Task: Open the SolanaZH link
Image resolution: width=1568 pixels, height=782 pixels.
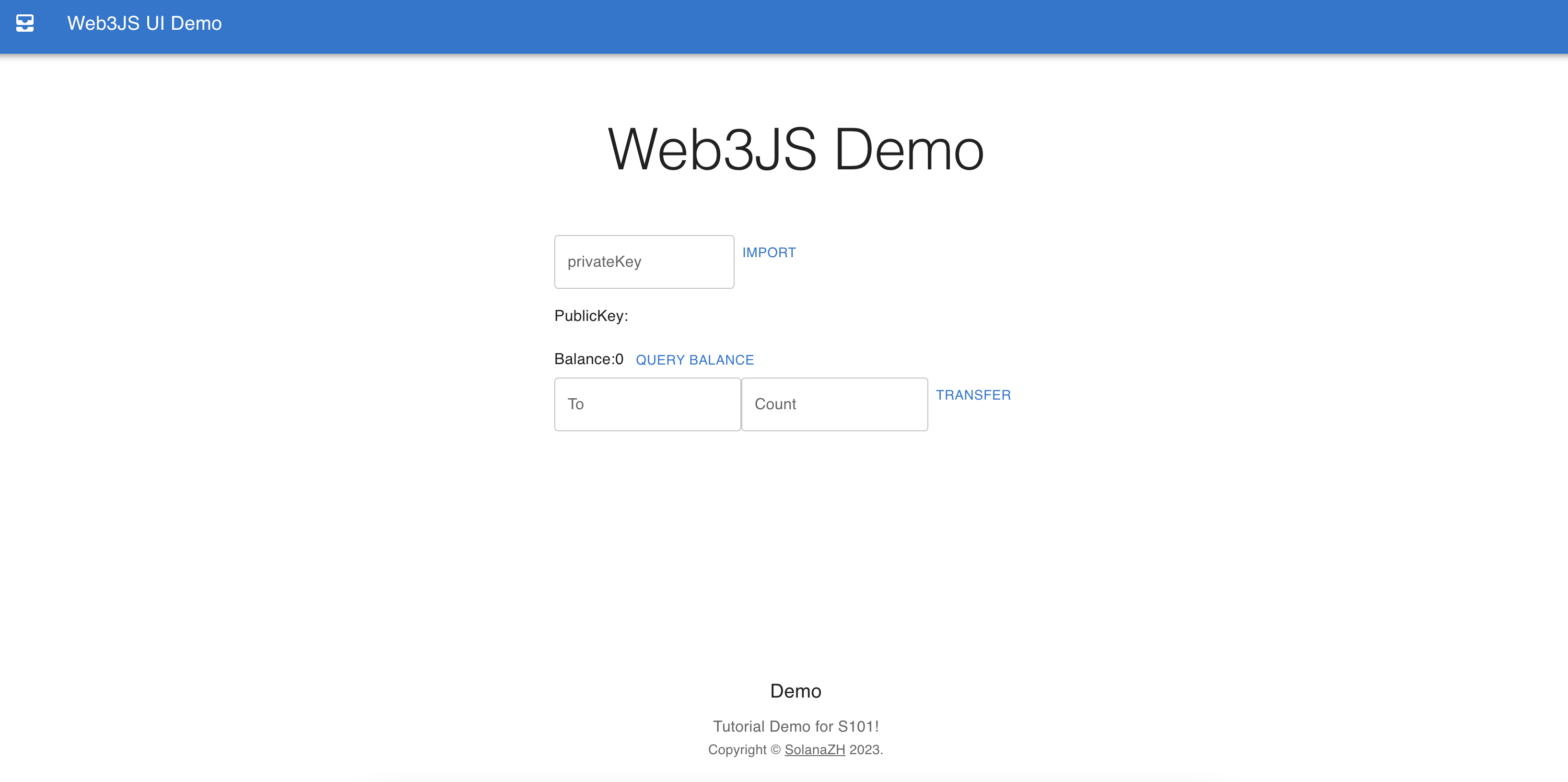Action: point(814,750)
